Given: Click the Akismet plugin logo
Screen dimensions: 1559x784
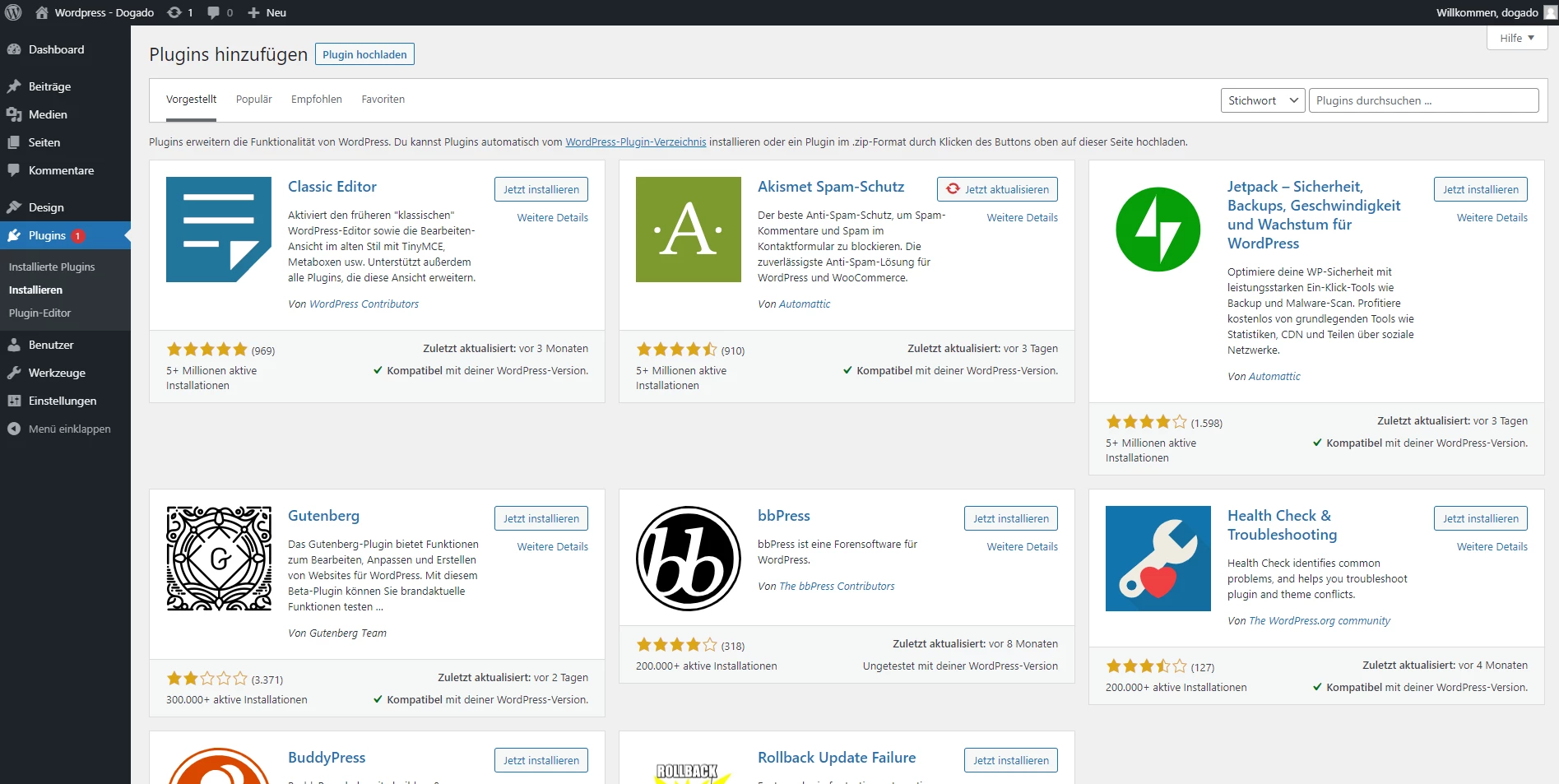Looking at the screenshot, I should click(x=688, y=230).
